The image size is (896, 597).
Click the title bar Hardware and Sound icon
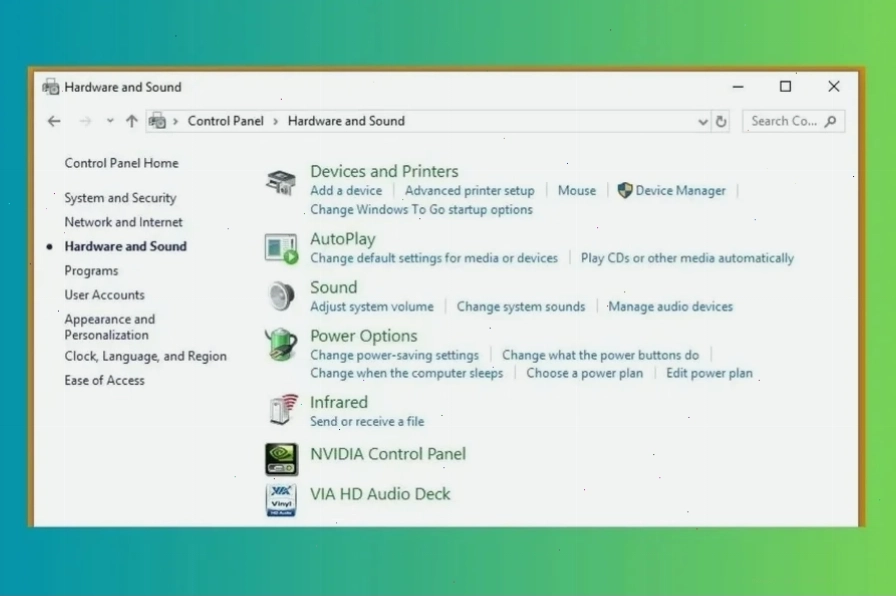point(51,87)
